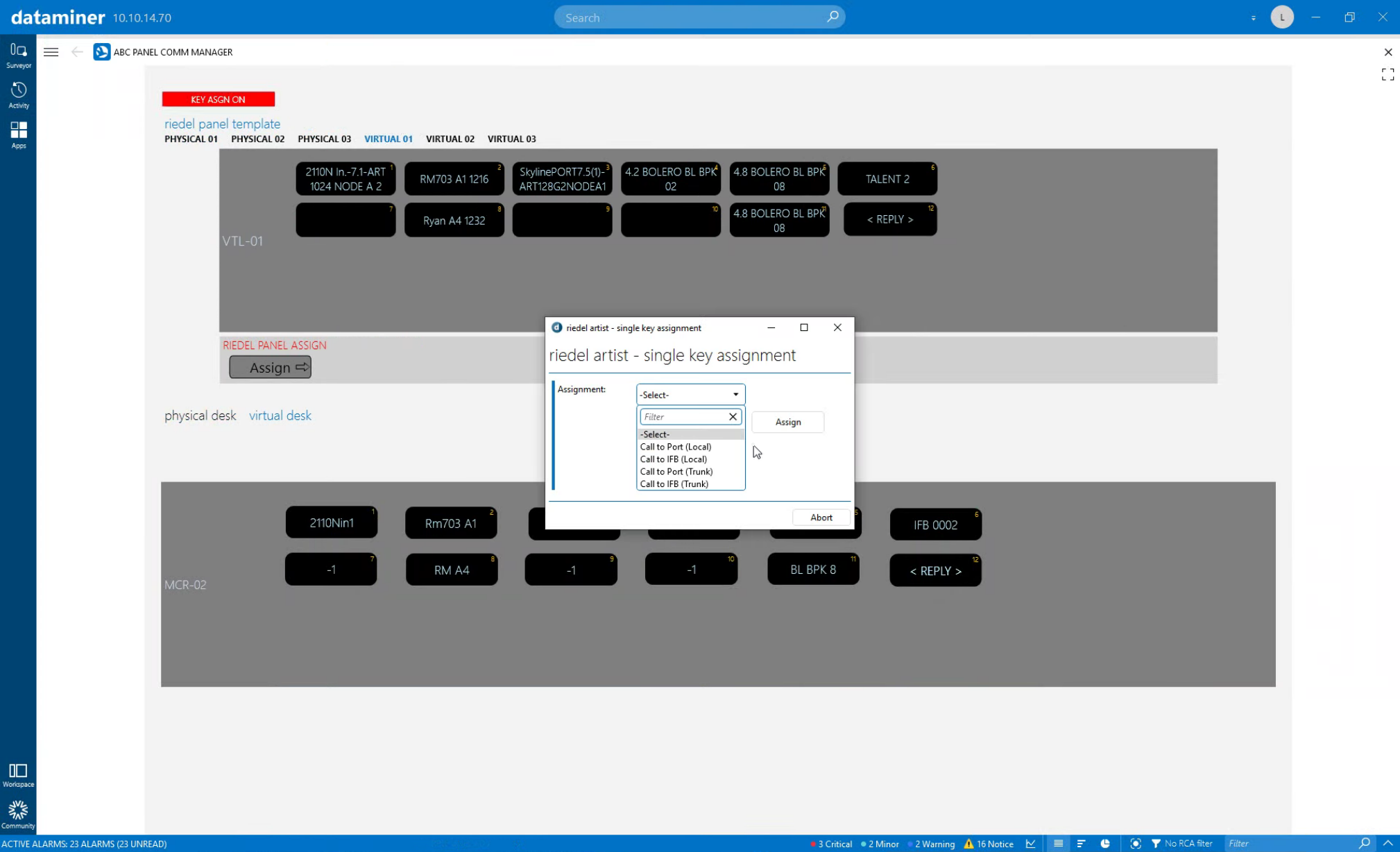The height and width of the screenshot is (852, 1400).
Task: Click the empty VTL-01 key number 7
Action: pyautogui.click(x=345, y=221)
